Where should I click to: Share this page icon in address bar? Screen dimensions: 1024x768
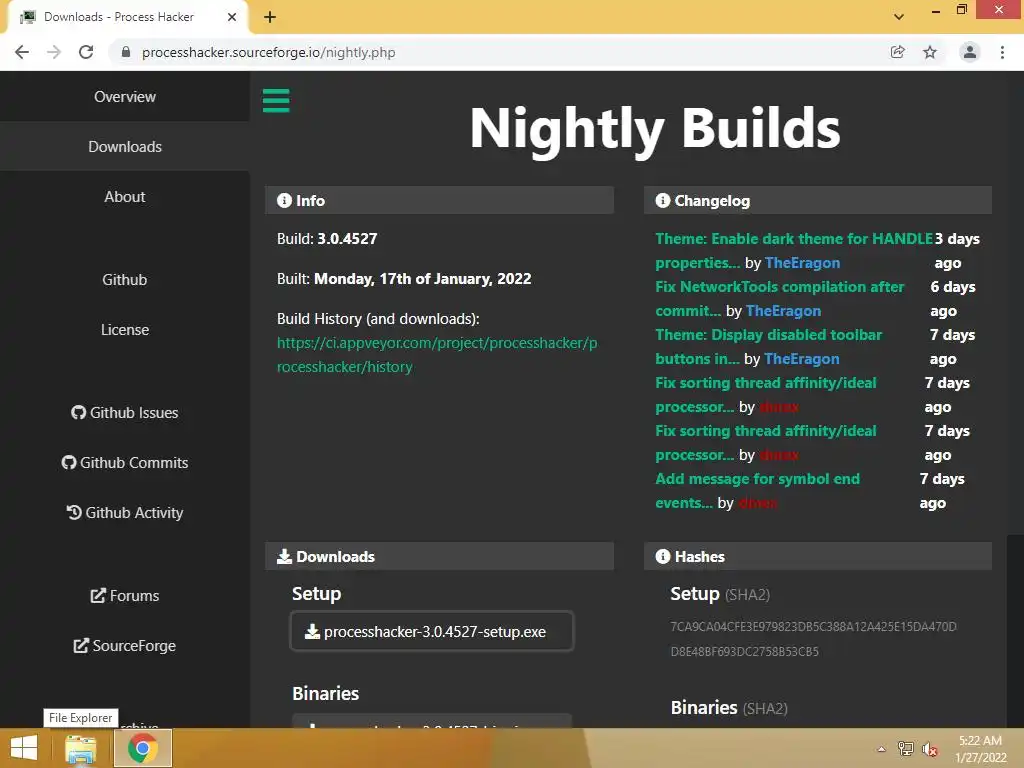(x=898, y=52)
